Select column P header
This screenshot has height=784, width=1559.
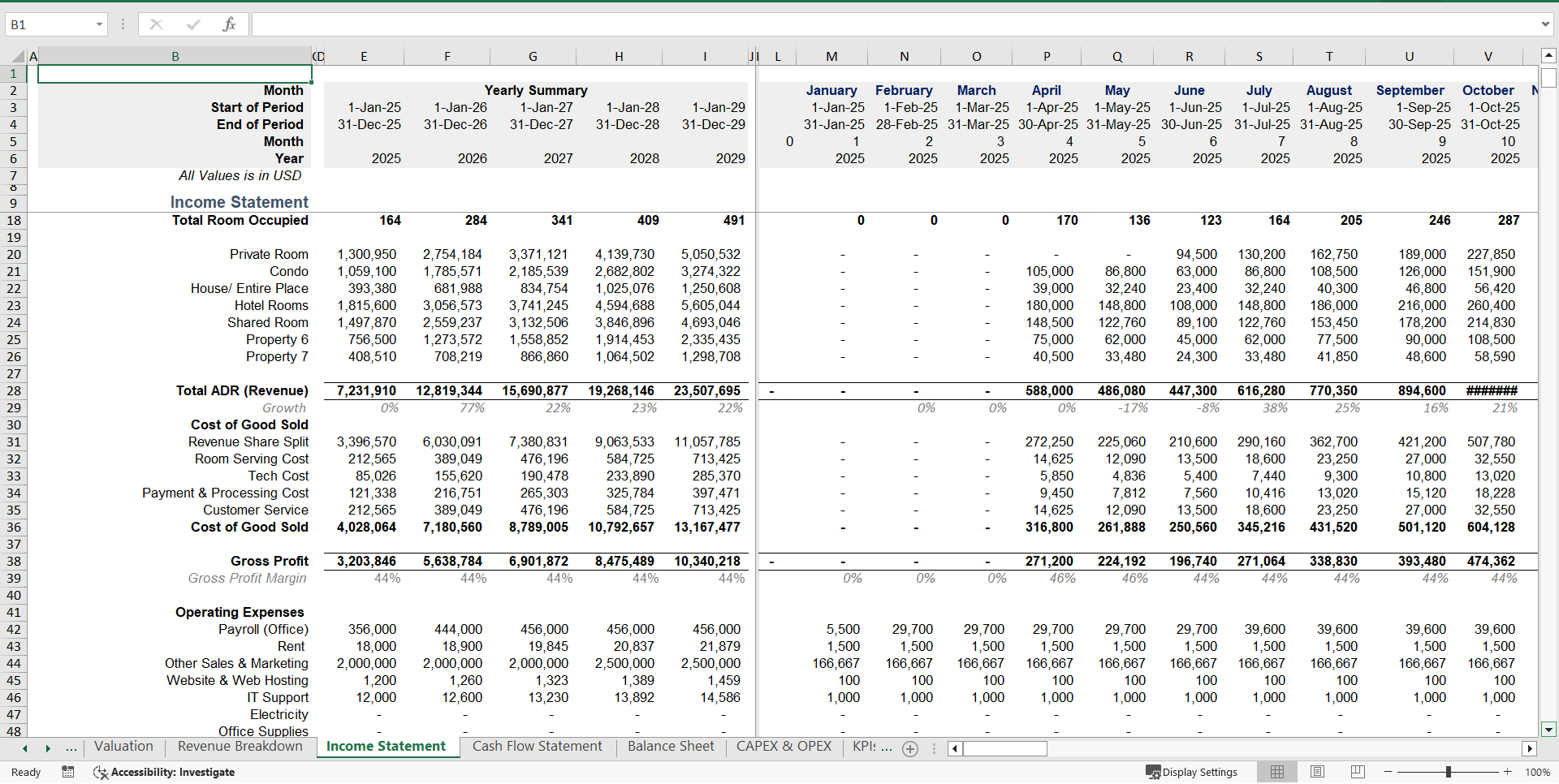click(x=1047, y=56)
